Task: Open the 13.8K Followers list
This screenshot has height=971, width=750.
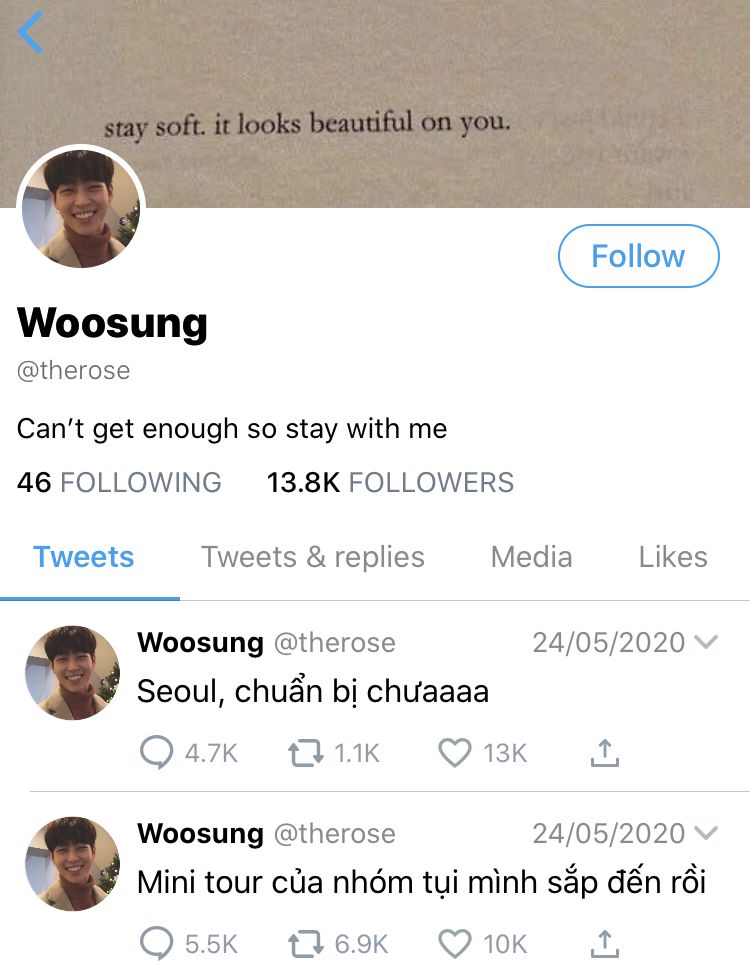Action: (x=390, y=482)
